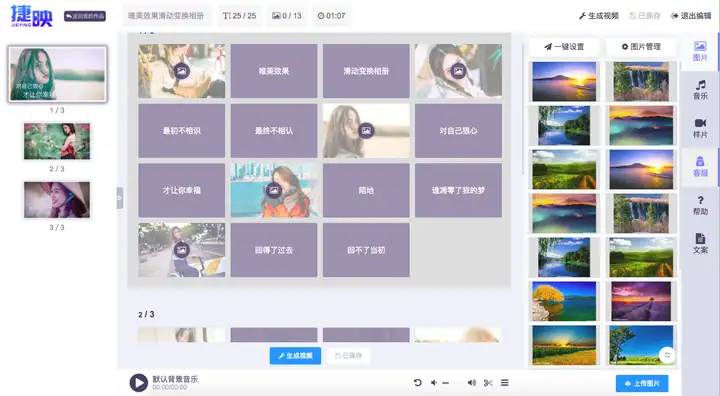
Task: Select scene thumbnail 3 / 3
Action: point(57,200)
